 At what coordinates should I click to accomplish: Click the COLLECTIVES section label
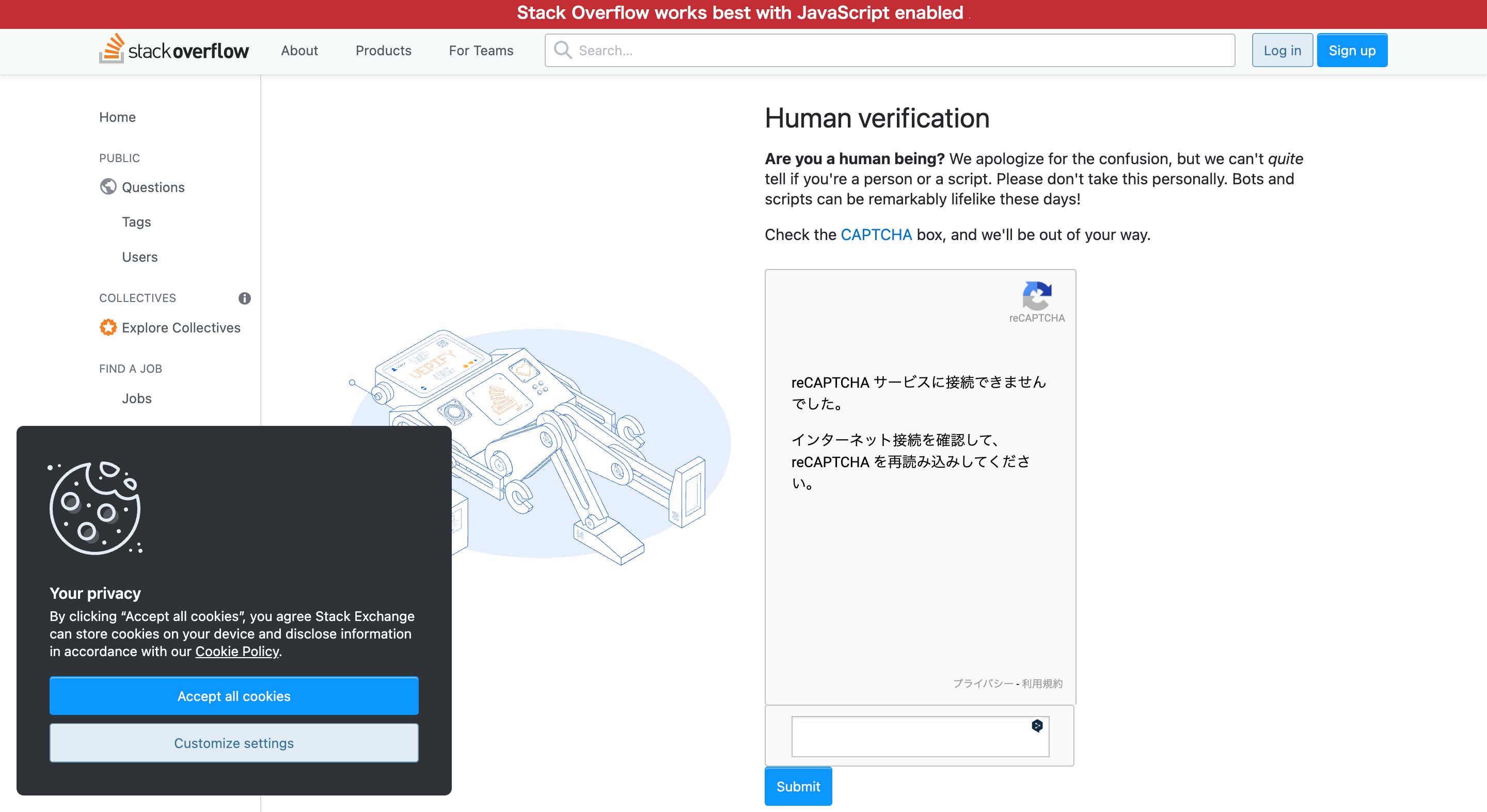pyautogui.click(x=137, y=298)
